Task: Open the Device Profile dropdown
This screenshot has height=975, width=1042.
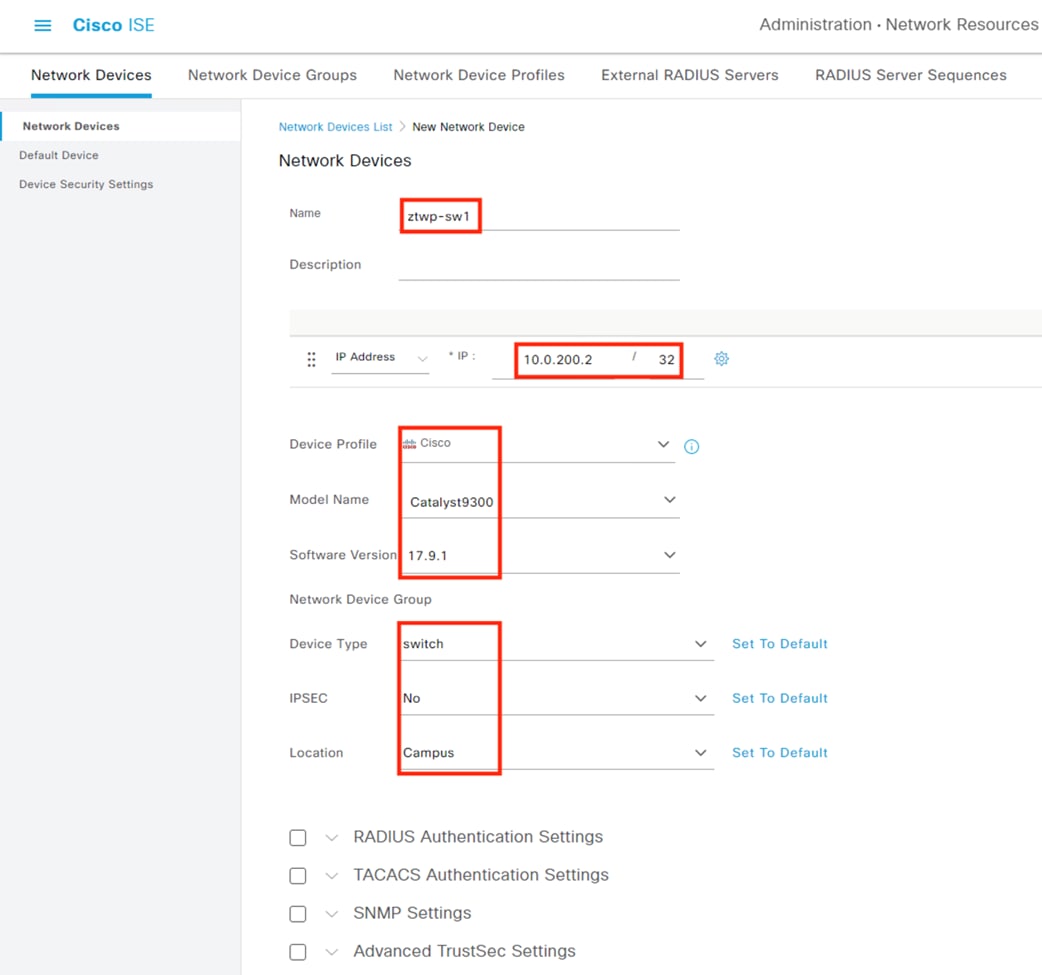Action: click(x=537, y=444)
